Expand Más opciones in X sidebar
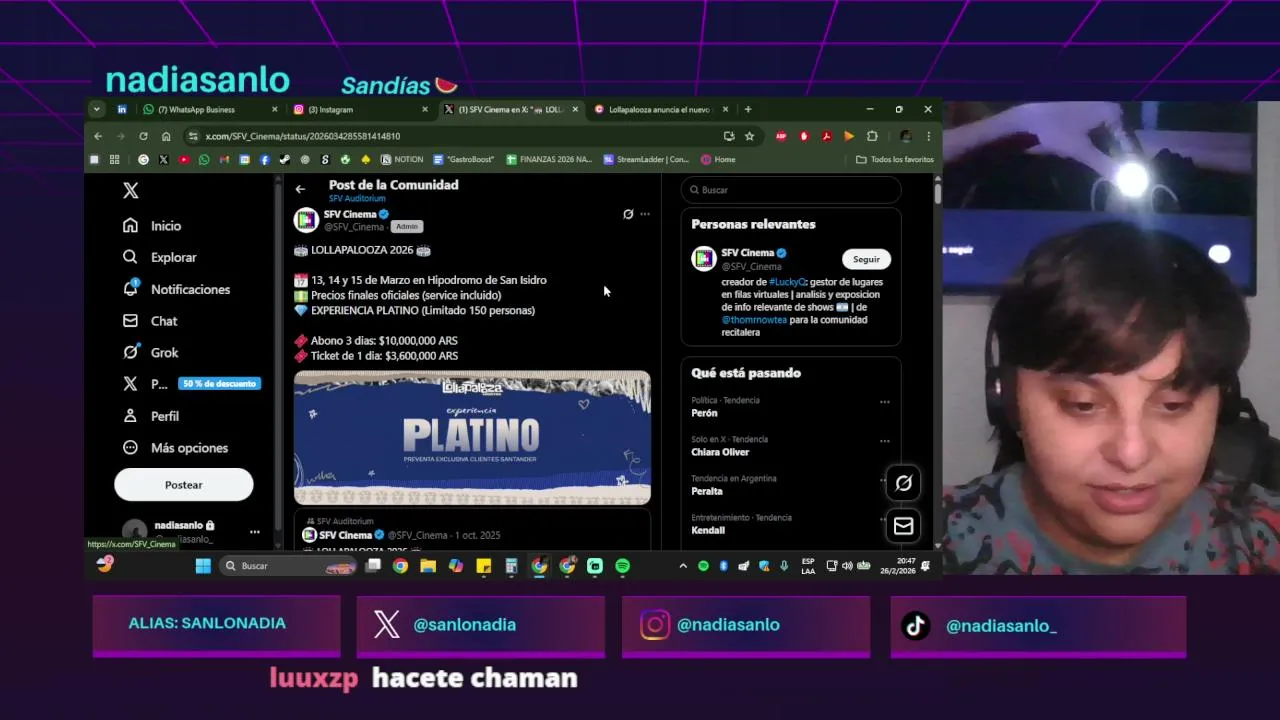This screenshot has width=1280, height=720. (175, 448)
